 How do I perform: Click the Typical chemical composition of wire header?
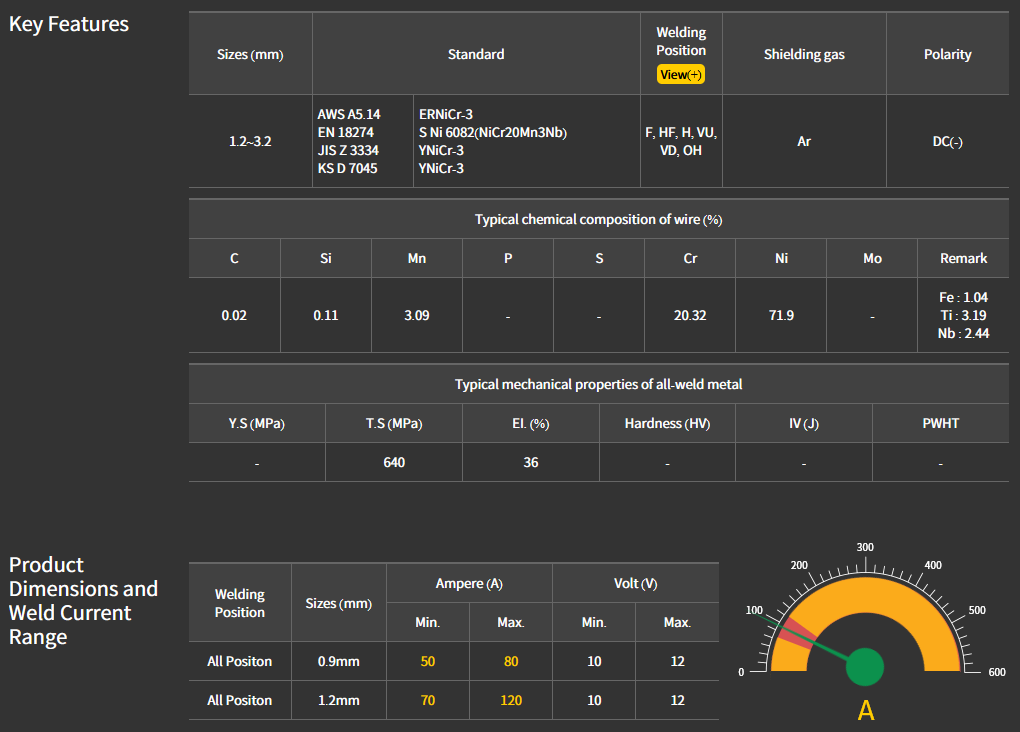pyautogui.click(x=598, y=220)
